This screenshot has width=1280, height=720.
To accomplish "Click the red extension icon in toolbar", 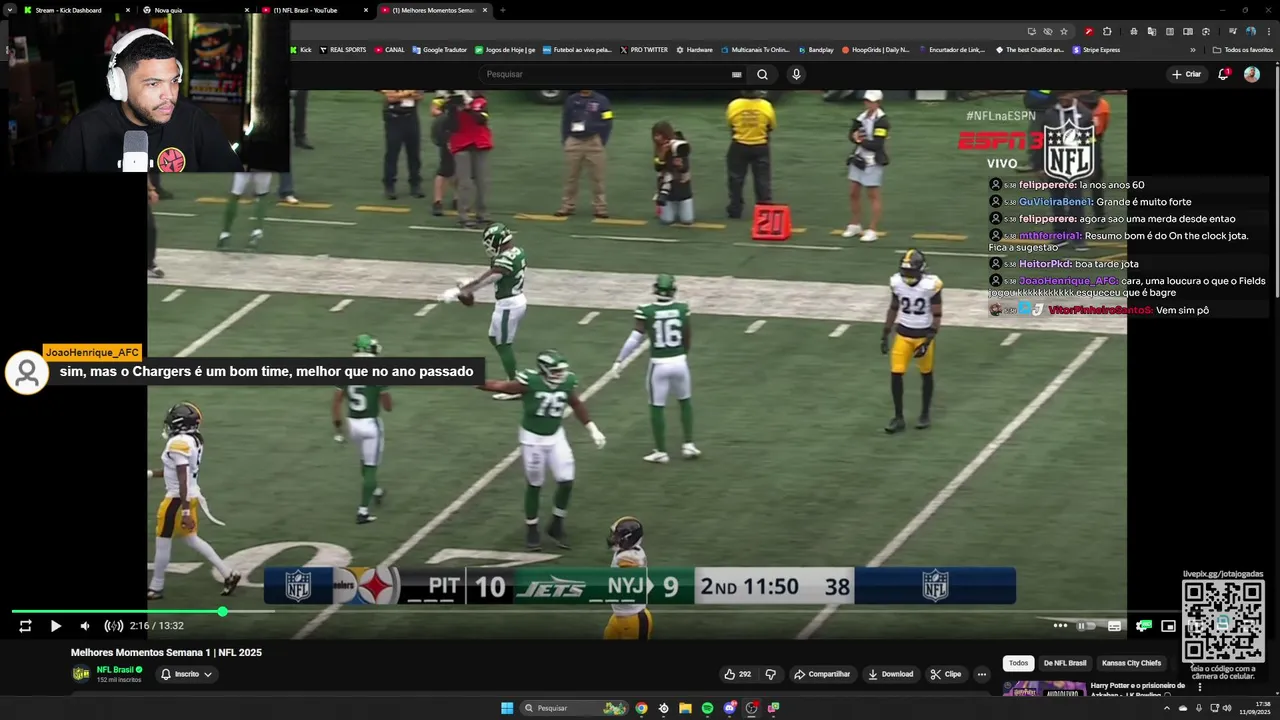I will click(x=1089, y=31).
